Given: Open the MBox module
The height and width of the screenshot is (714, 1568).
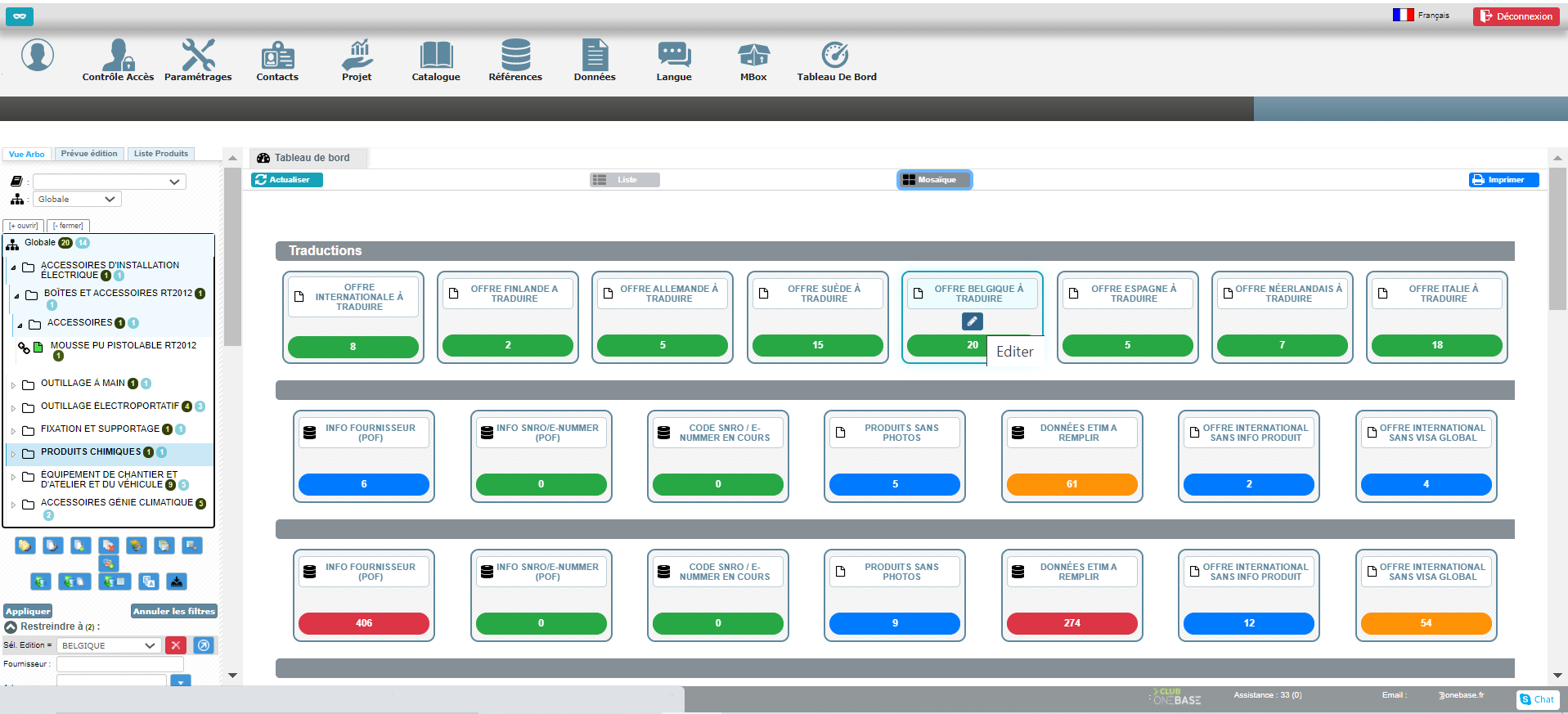Looking at the screenshot, I should (753, 61).
